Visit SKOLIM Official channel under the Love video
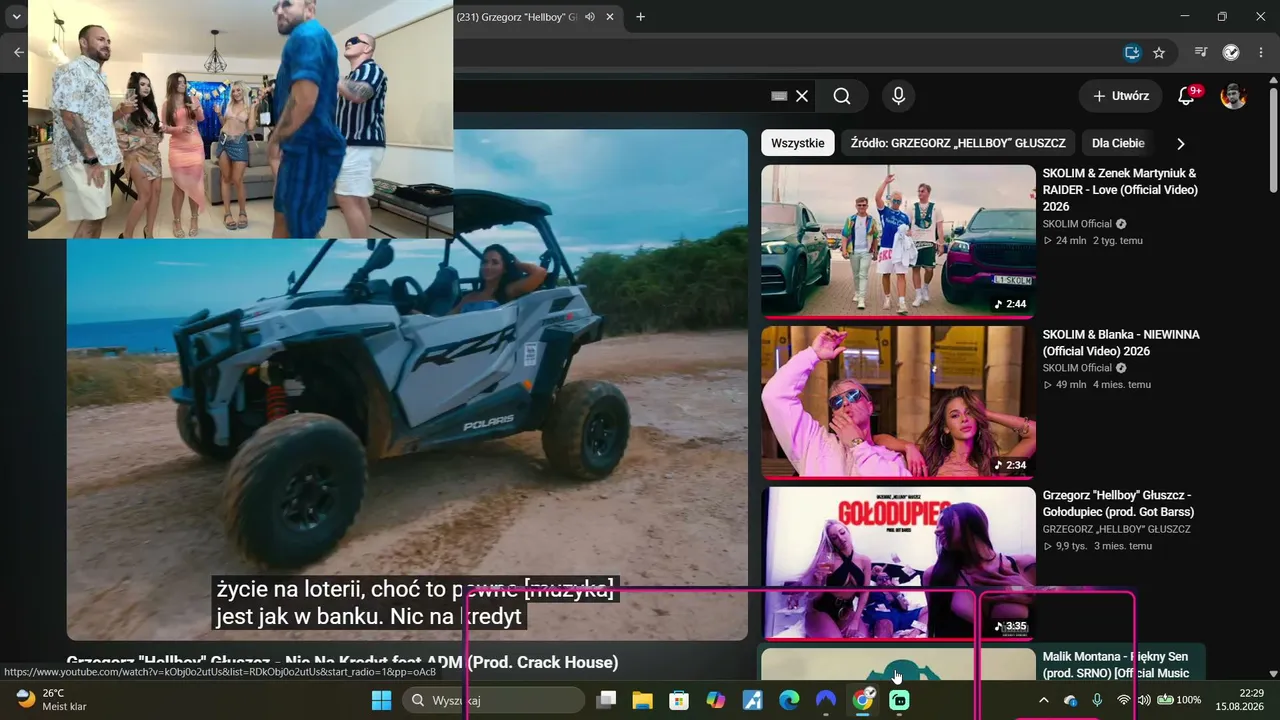 pos(1077,224)
